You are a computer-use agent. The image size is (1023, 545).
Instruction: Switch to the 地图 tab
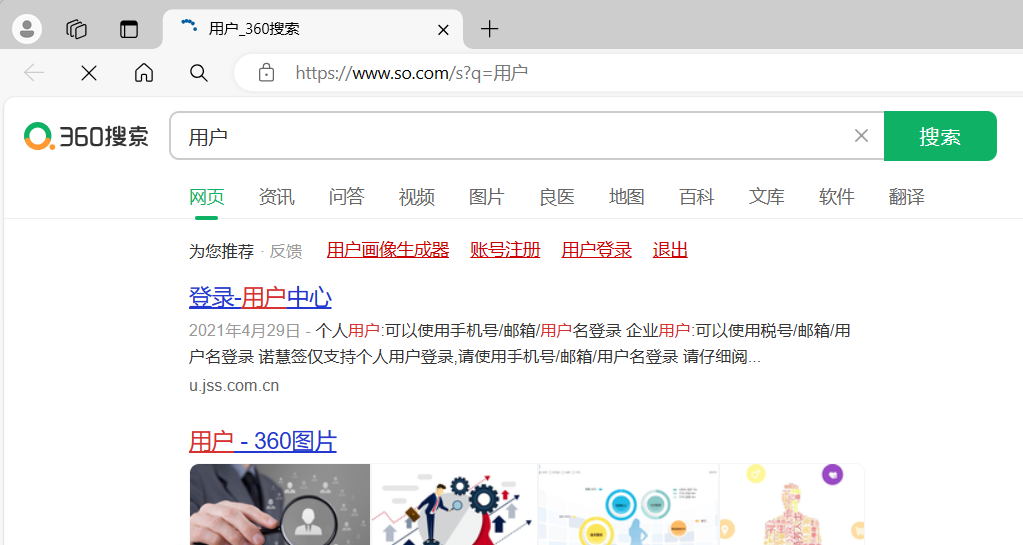click(626, 196)
